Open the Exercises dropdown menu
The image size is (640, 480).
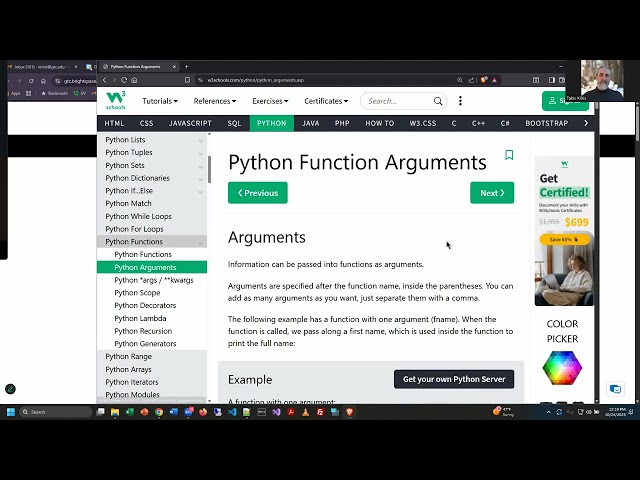[x=270, y=101]
